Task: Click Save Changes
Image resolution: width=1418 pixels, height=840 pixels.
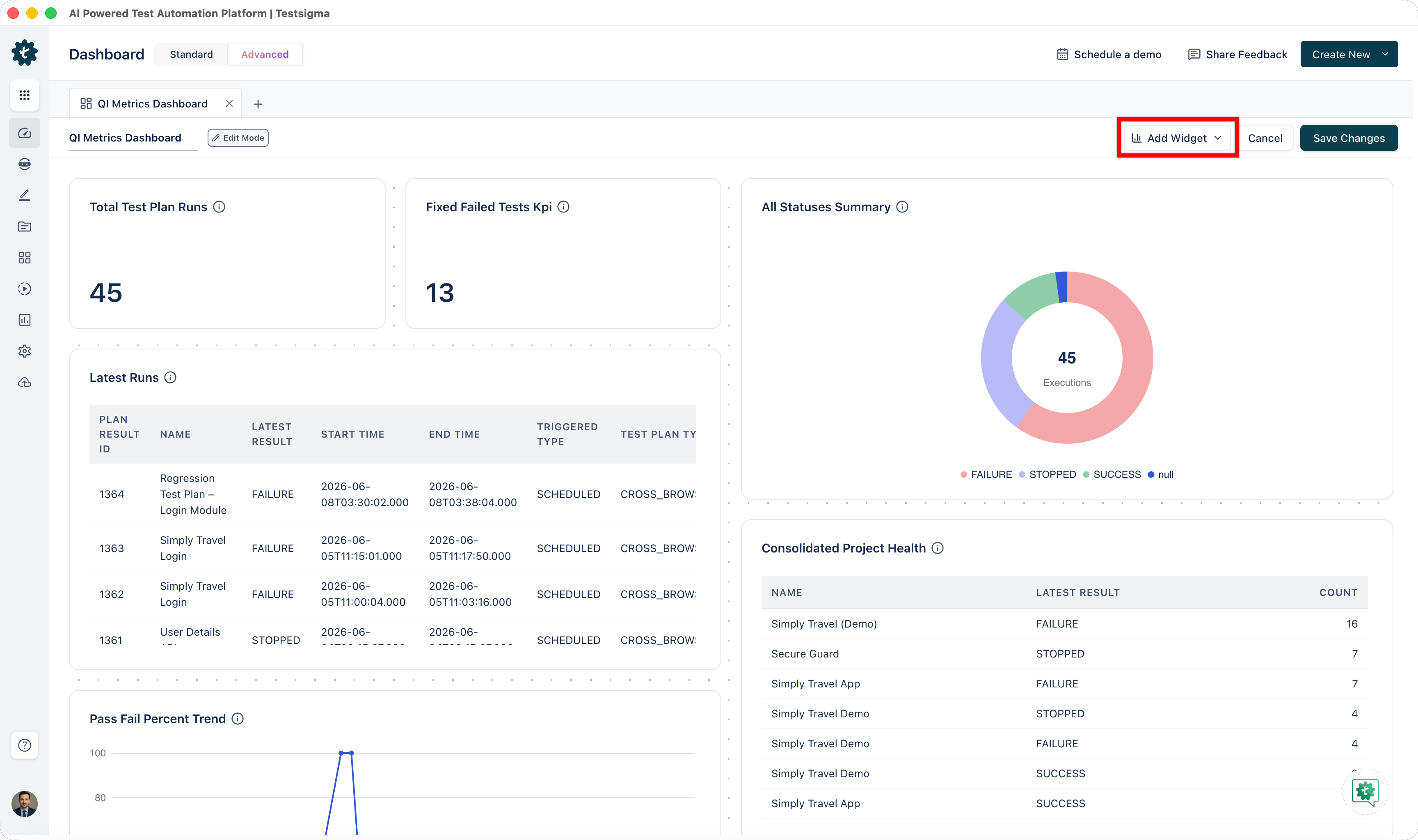Action: (1348, 138)
